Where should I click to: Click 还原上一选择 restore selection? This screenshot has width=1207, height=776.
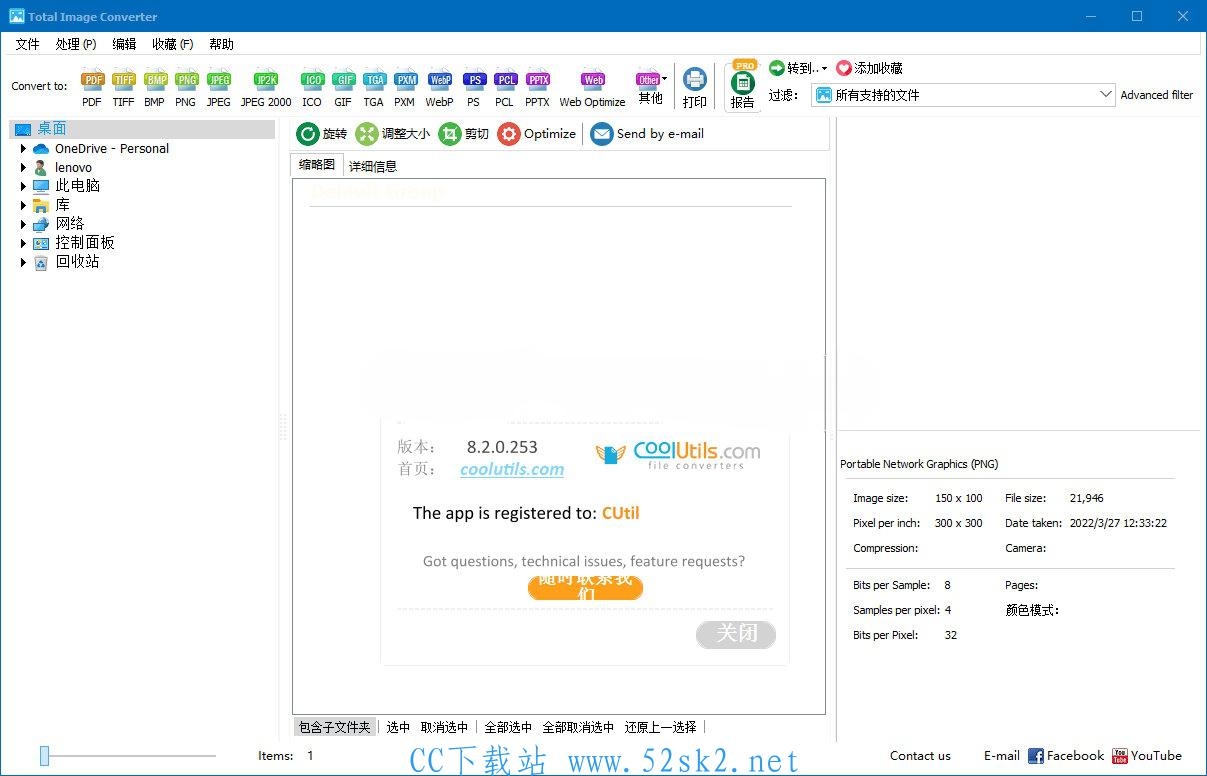tap(660, 727)
